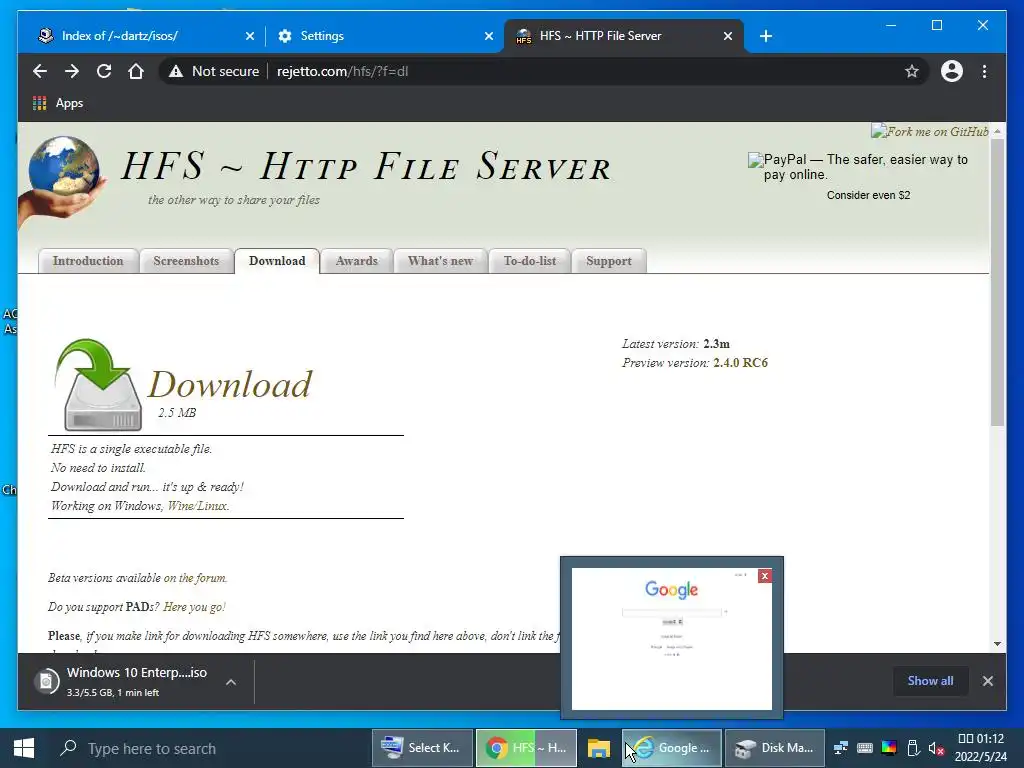
Task: Click the Not secure warning icon
Action: pos(176,71)
